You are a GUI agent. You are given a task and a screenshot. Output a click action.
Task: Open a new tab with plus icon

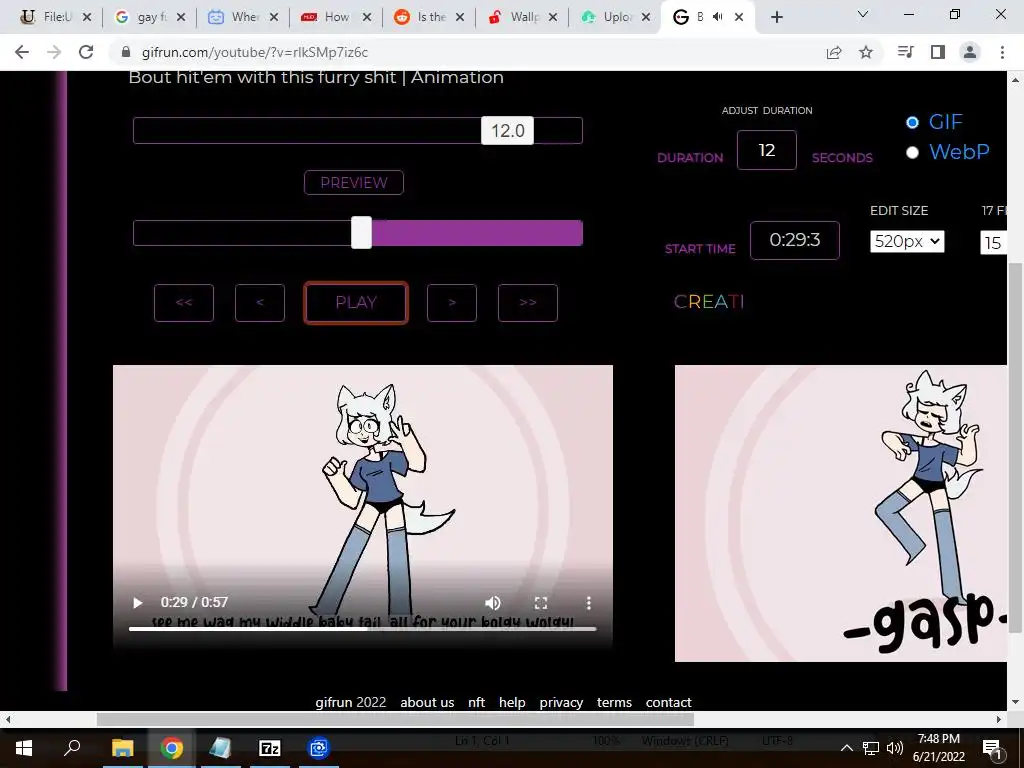(776, 18)
